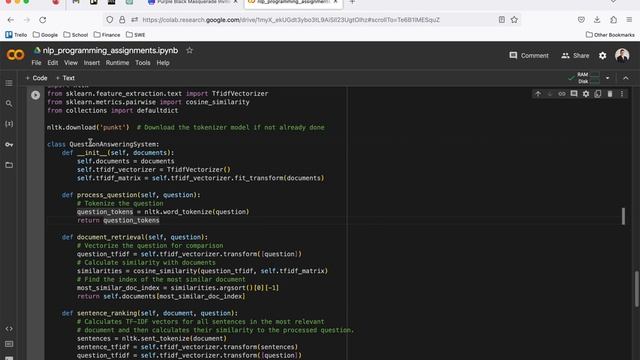
Task: Focus the browser URL address bar
Action: [291, 20]
